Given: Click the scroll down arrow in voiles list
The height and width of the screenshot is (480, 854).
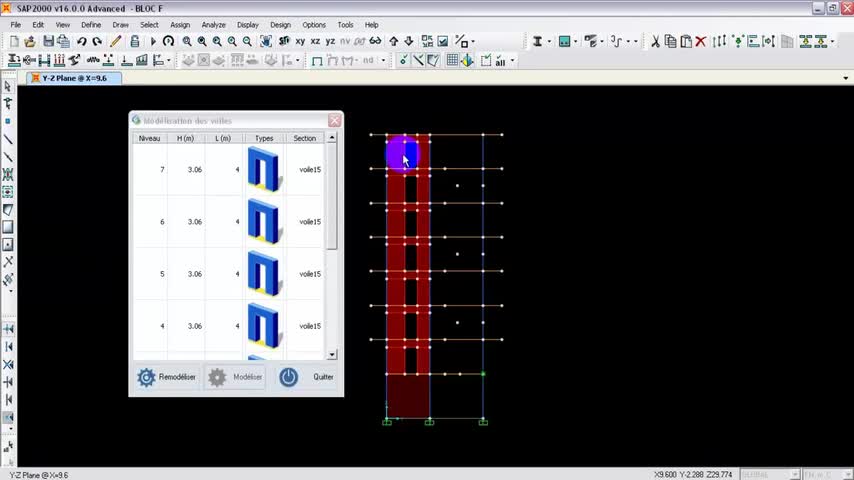Looking at the screenshot, I should 332,355.
